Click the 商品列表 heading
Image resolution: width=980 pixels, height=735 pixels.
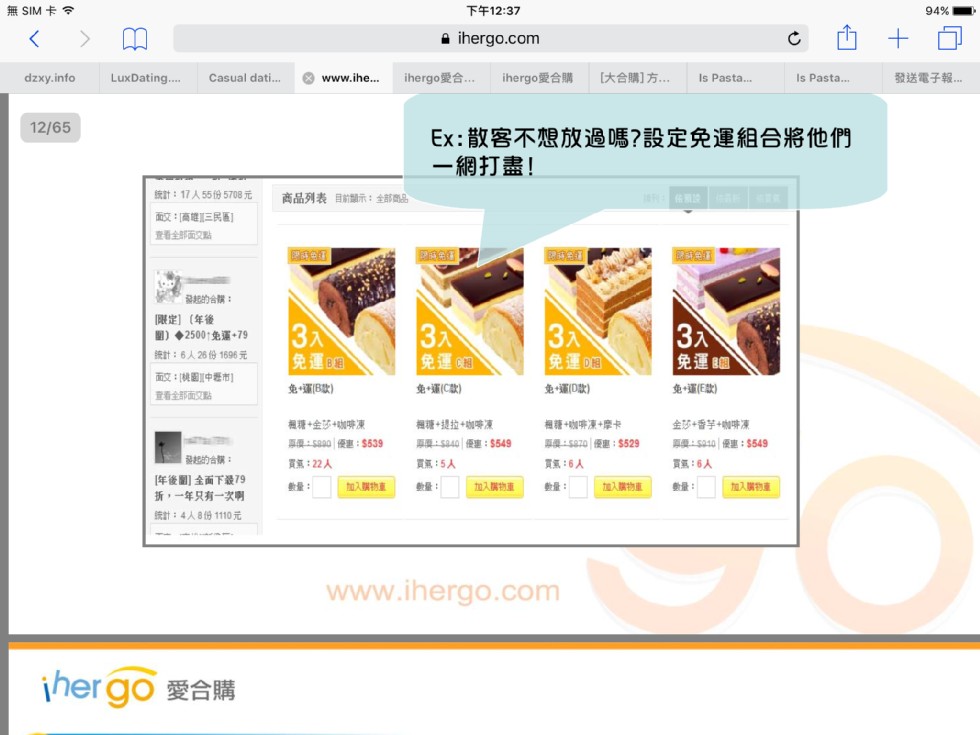coord(304,198)
